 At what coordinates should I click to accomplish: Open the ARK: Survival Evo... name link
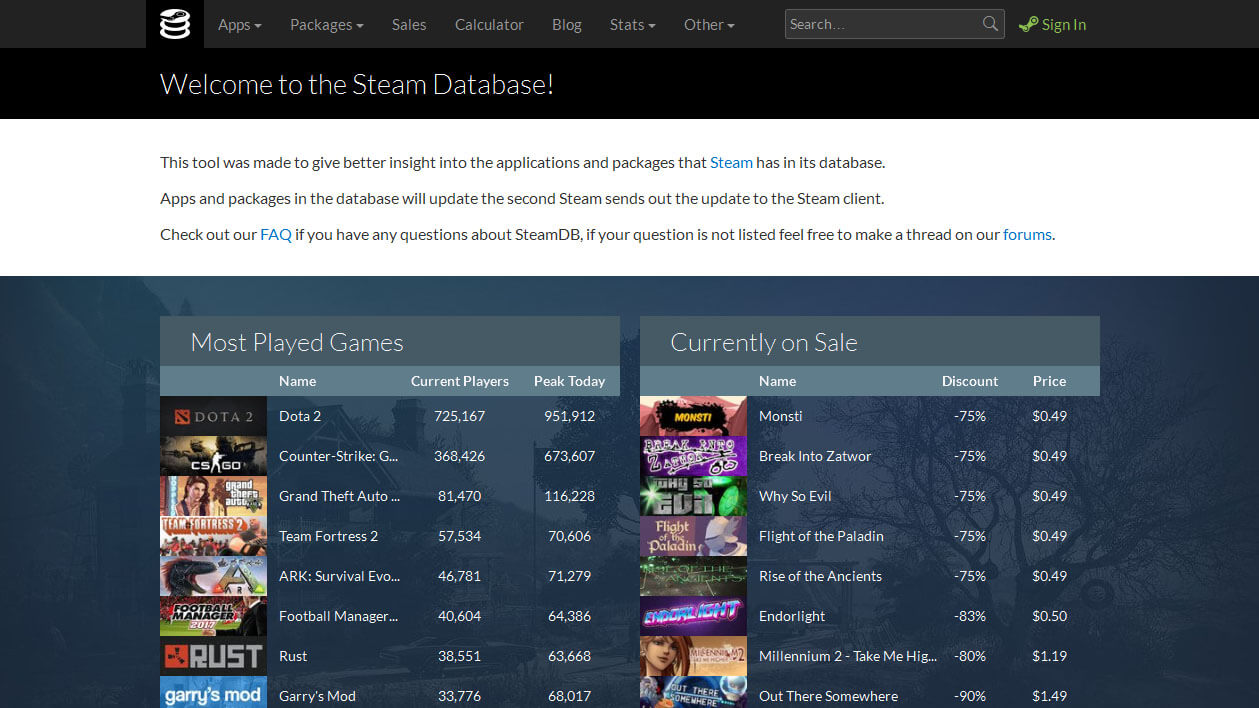coord(340,576)
